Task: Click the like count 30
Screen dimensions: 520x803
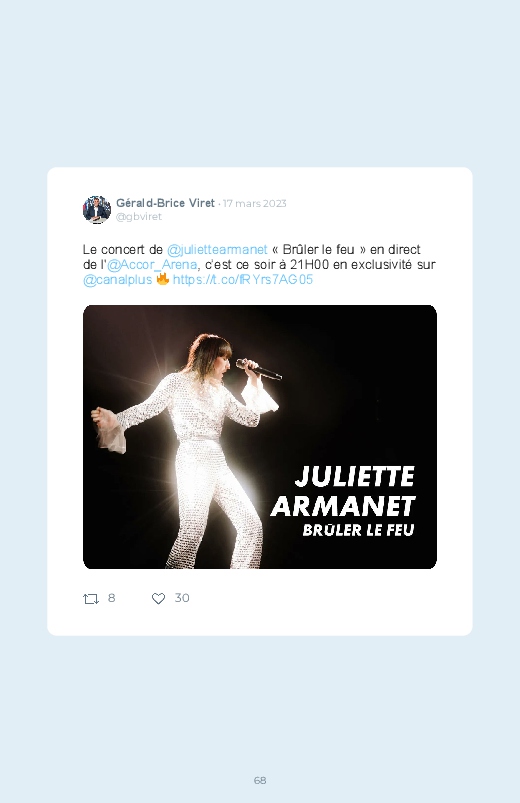Action: [x=182, y=598]
